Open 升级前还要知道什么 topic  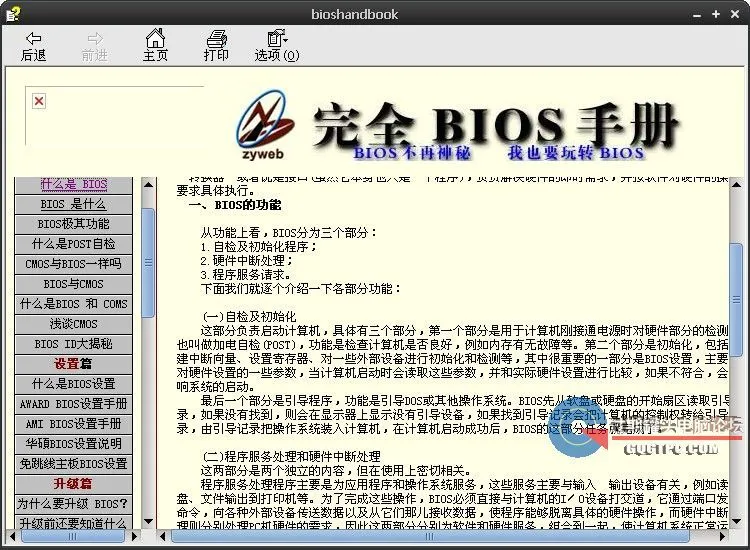point(74,523)
